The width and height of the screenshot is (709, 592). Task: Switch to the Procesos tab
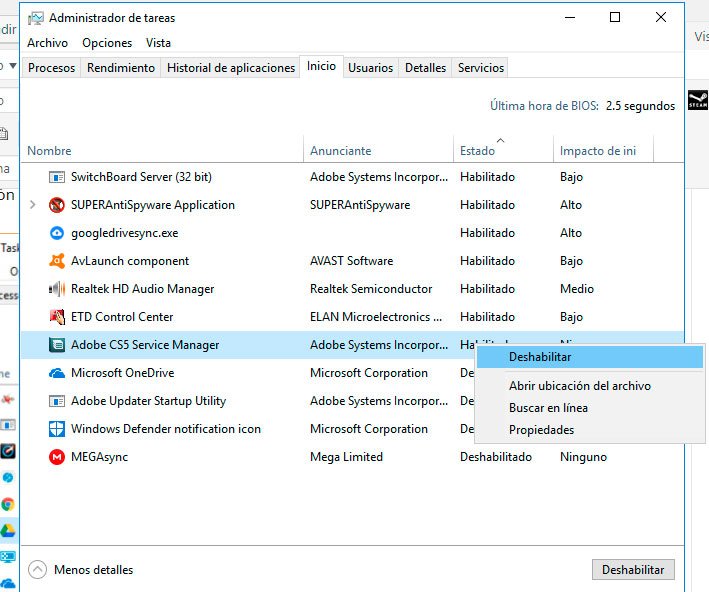[52, 68]
